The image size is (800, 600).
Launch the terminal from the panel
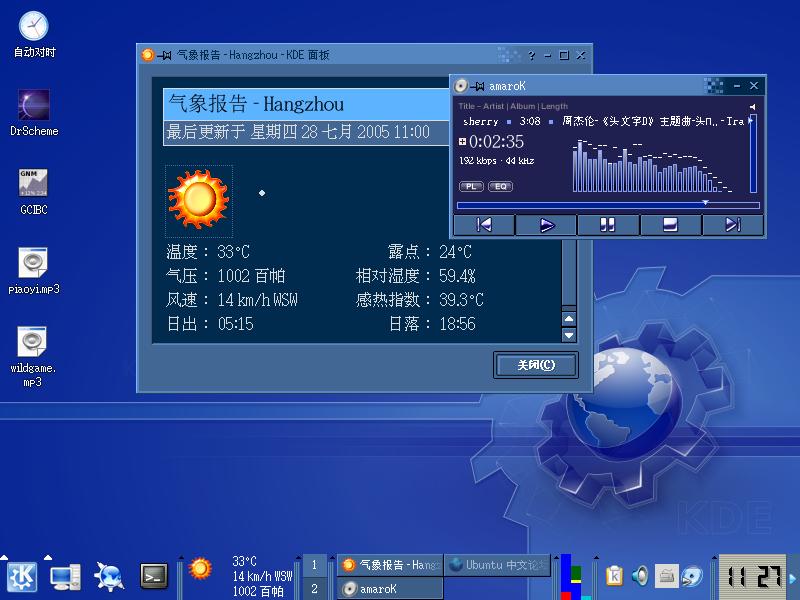(x=154, y=577)
